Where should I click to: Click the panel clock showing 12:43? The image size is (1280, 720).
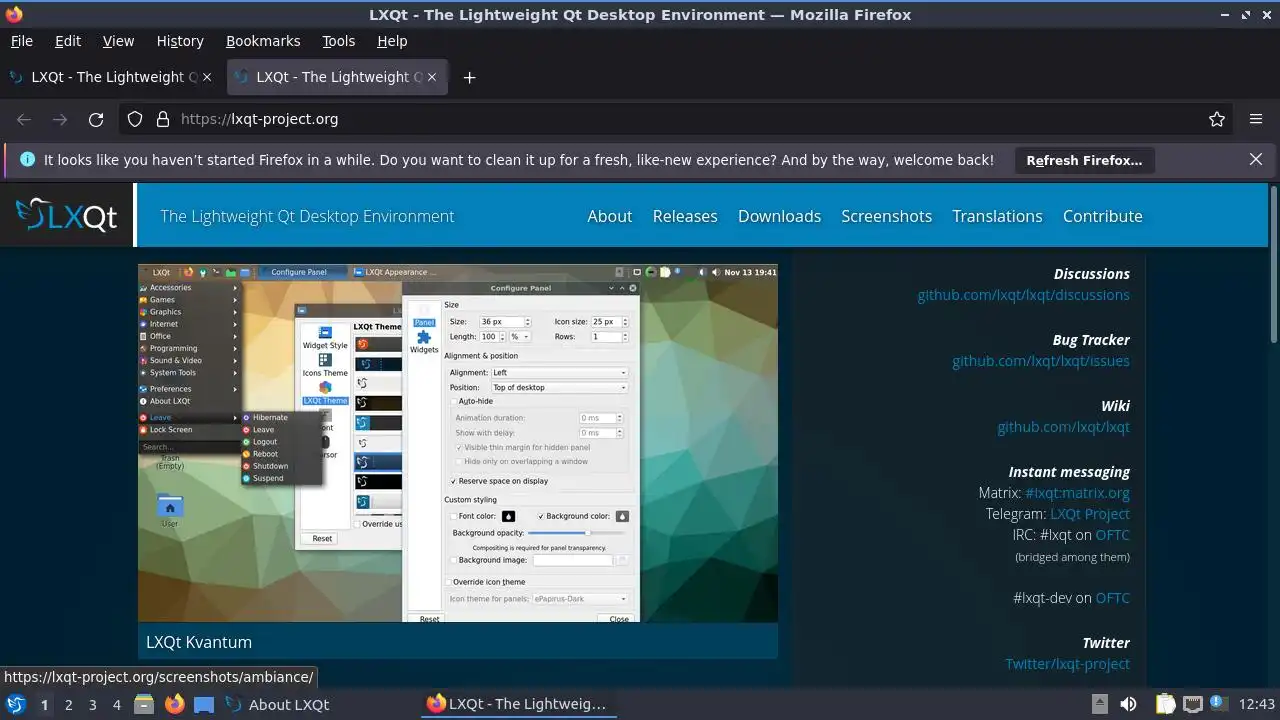[x=1257, y=704]
